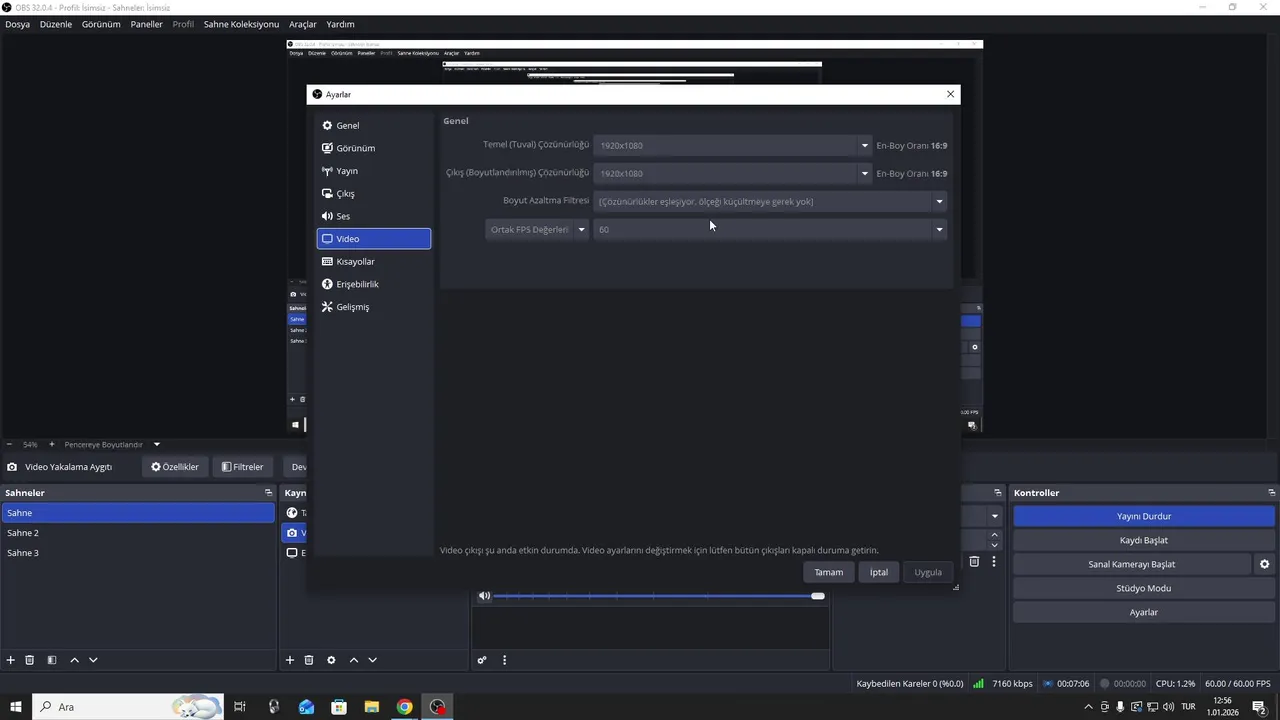Cancel settings with İptal button
The width and height of the screenshot is (1280, 720).
[x=878, y=572]
